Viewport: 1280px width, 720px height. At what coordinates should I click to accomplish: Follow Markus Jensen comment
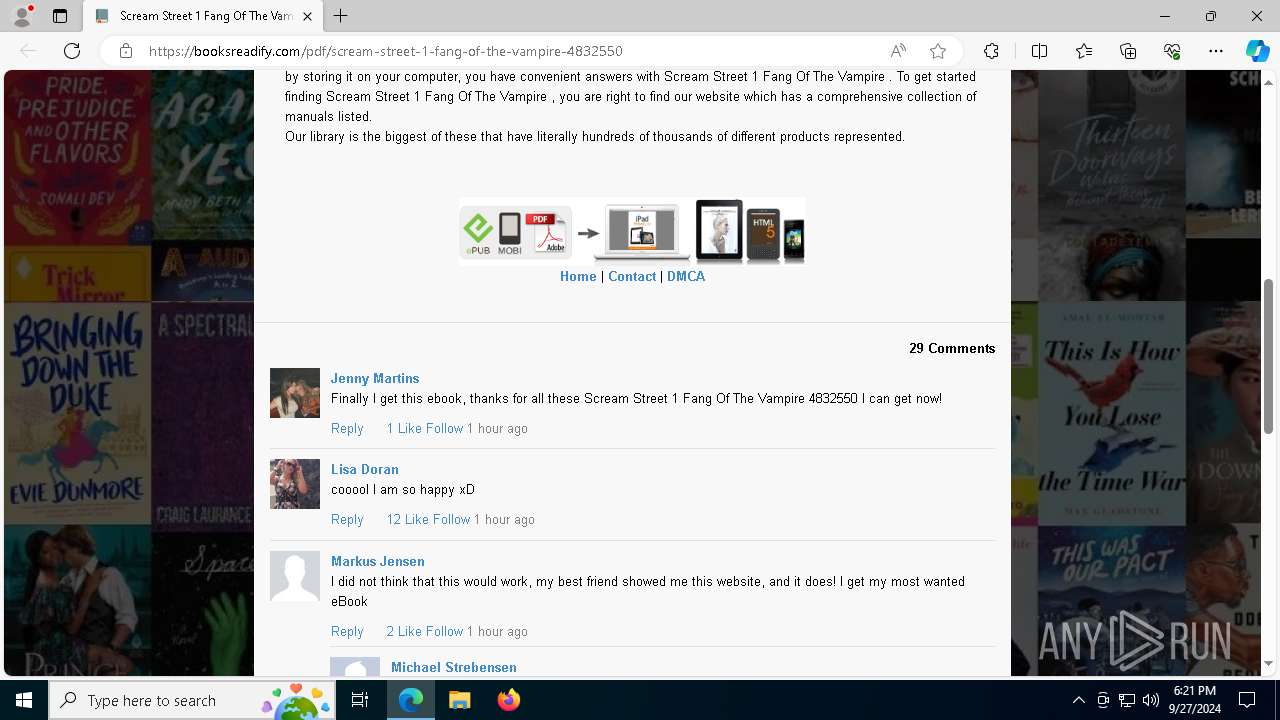pos(444,631)
